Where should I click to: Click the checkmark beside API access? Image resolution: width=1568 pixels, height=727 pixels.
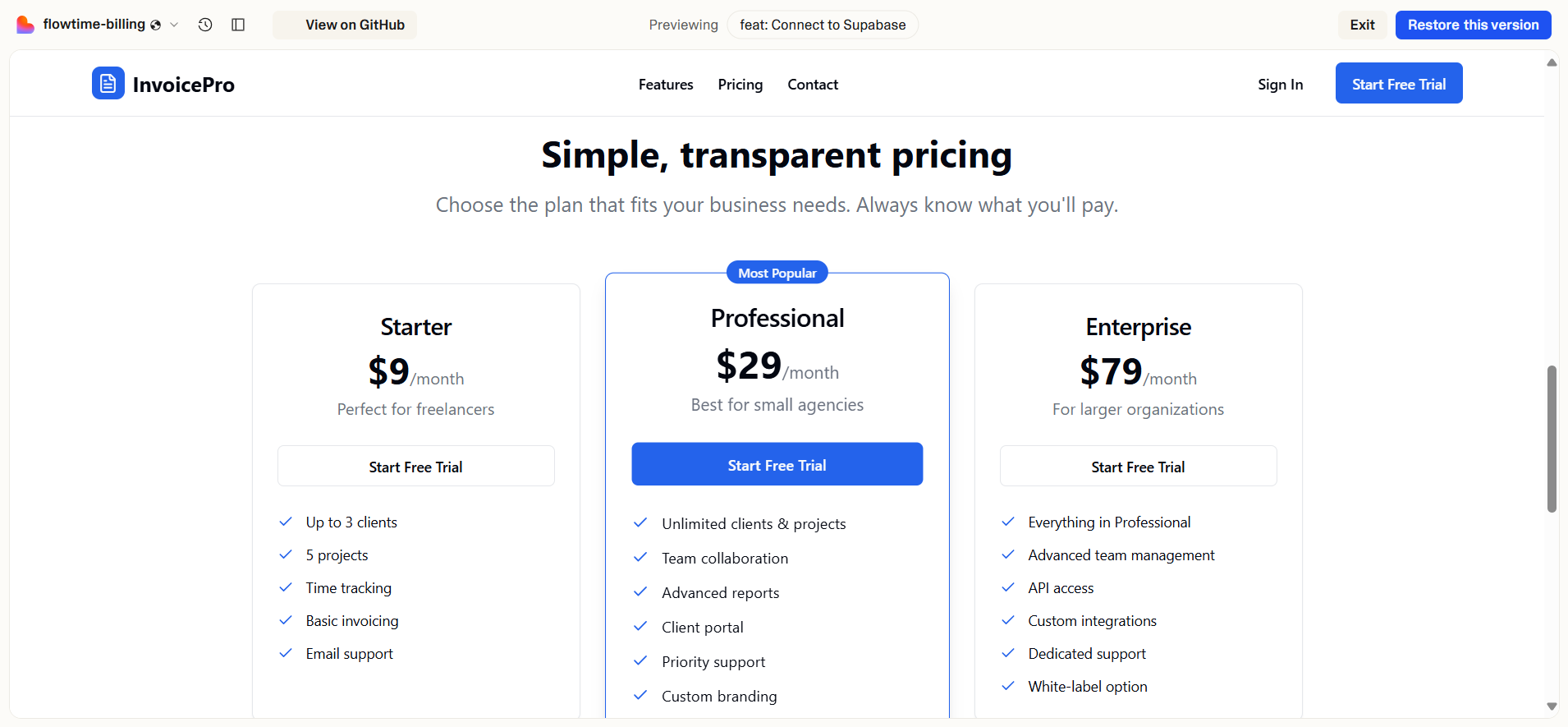[x=1008, y=587]
